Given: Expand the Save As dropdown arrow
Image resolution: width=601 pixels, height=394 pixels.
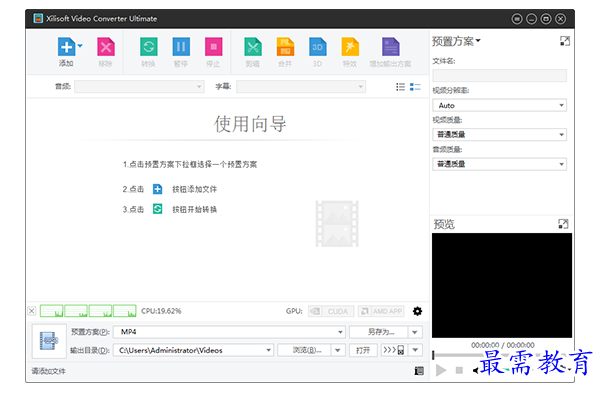Looking at the screenshot, I should (x=415, y=332).
